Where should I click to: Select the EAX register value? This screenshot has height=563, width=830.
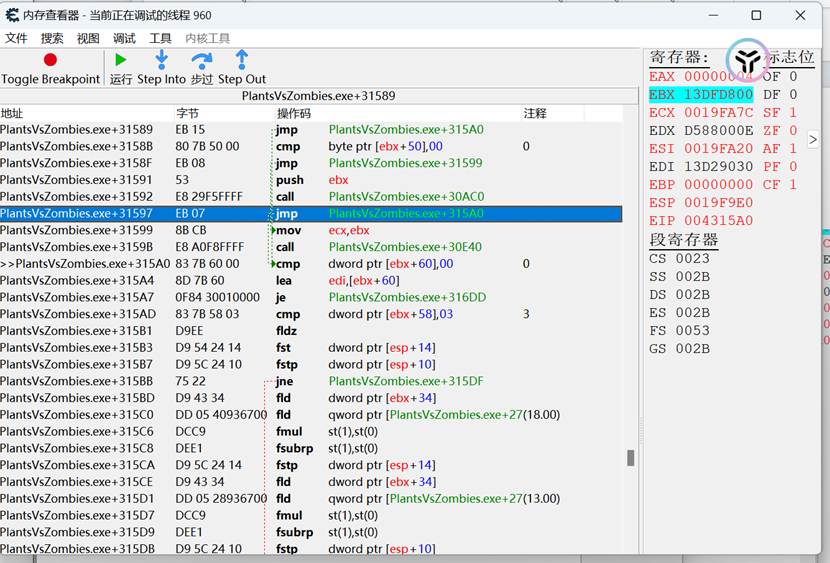(701, 76)
